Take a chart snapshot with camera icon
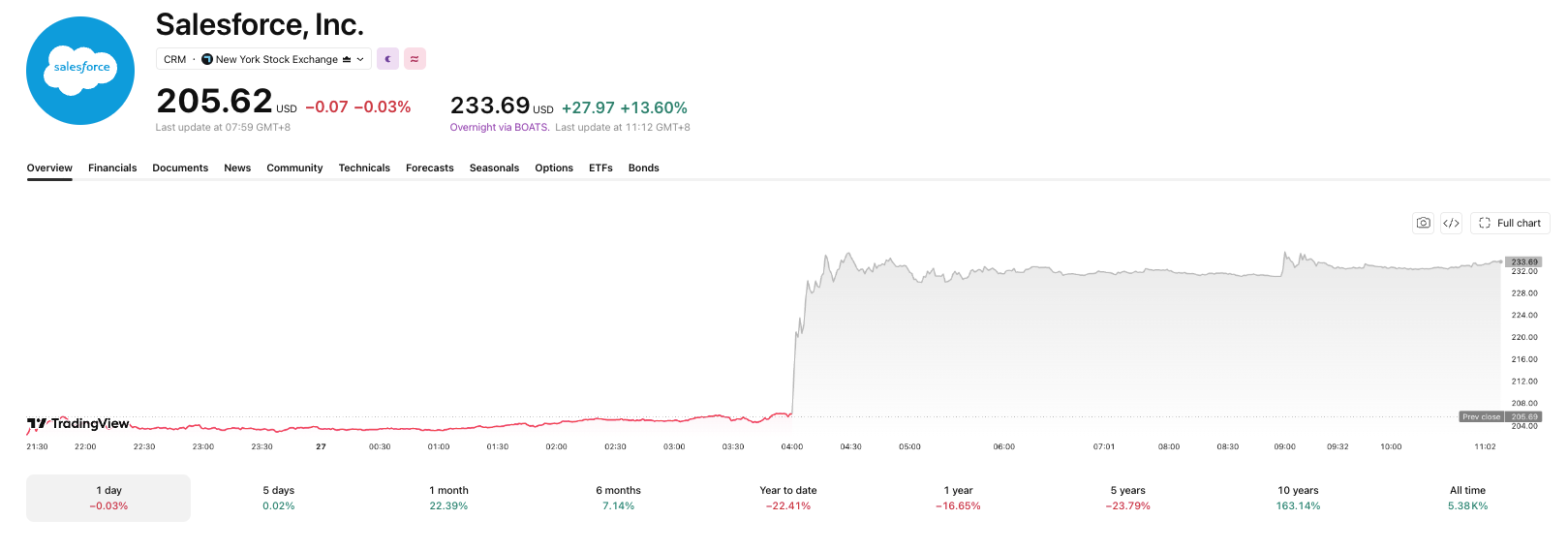 click(x=1423, y=223)
